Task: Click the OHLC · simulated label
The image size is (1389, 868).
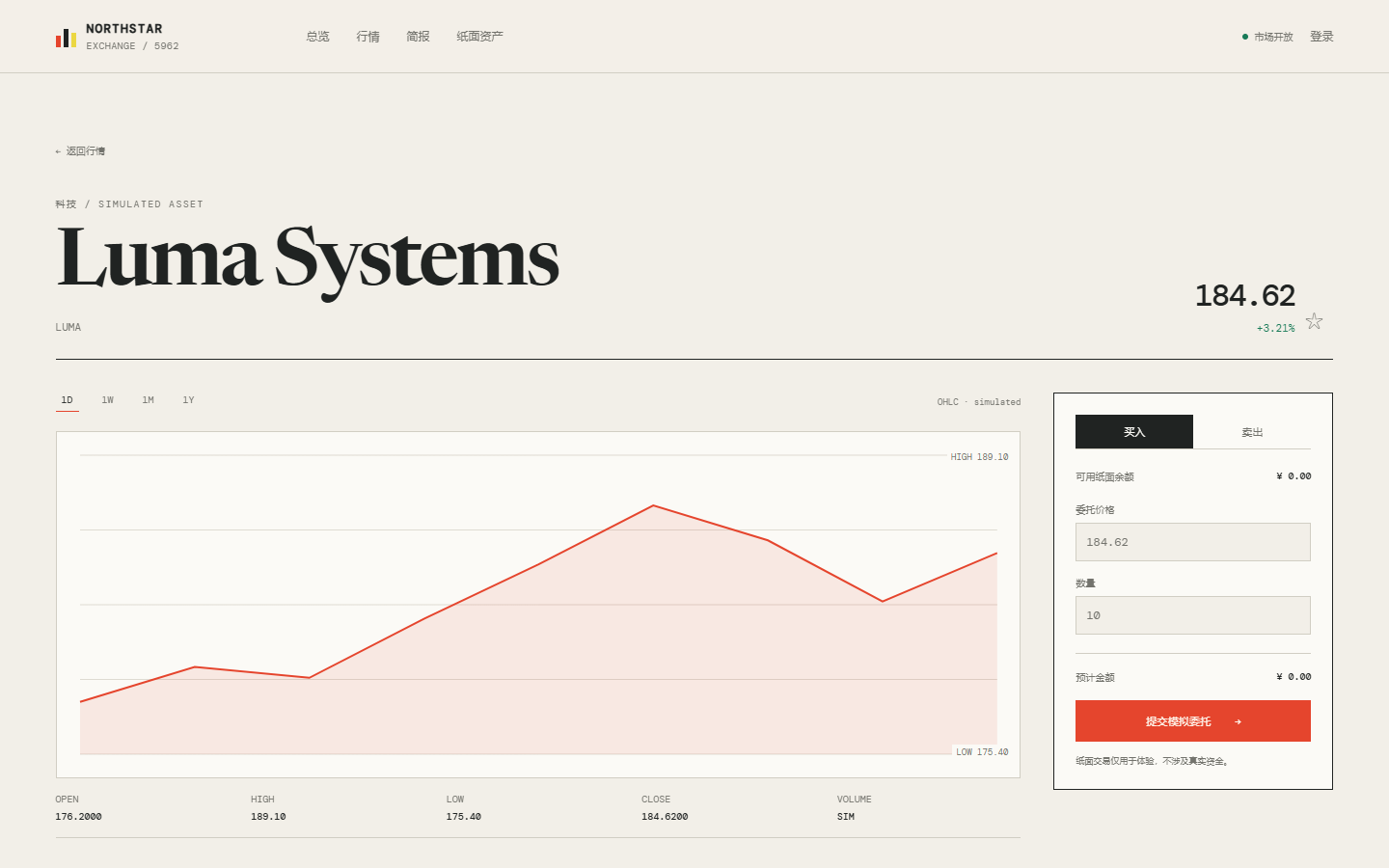Action: (979, 402)
